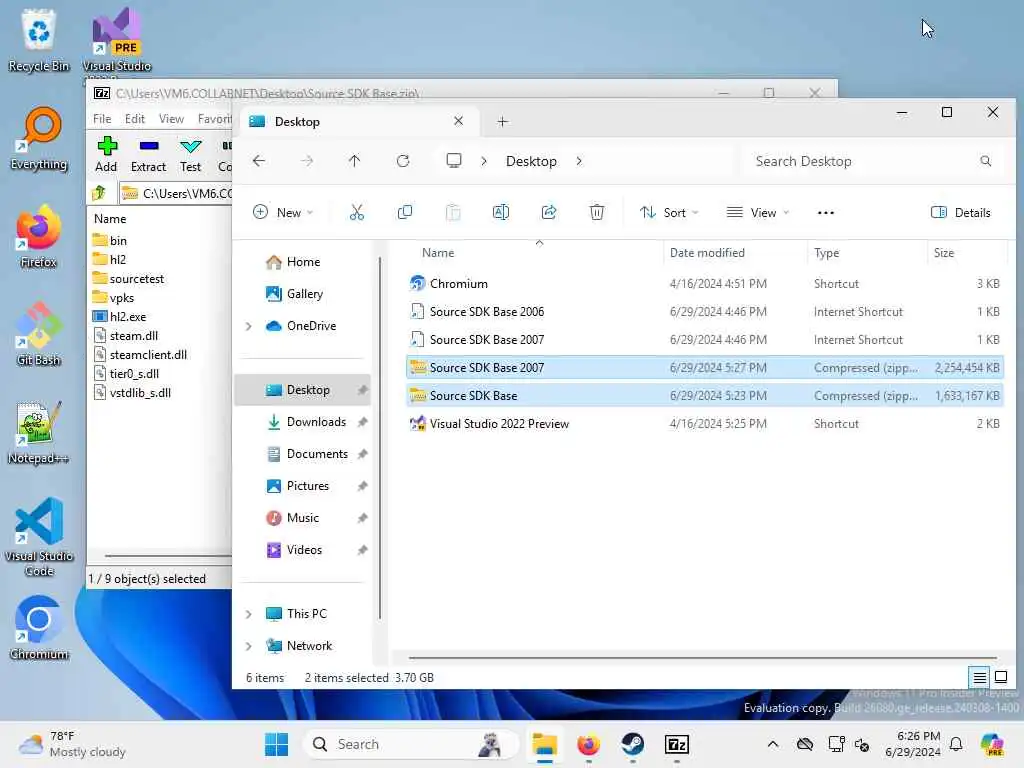Select the Chromium shortcut file row

point(705,283)
